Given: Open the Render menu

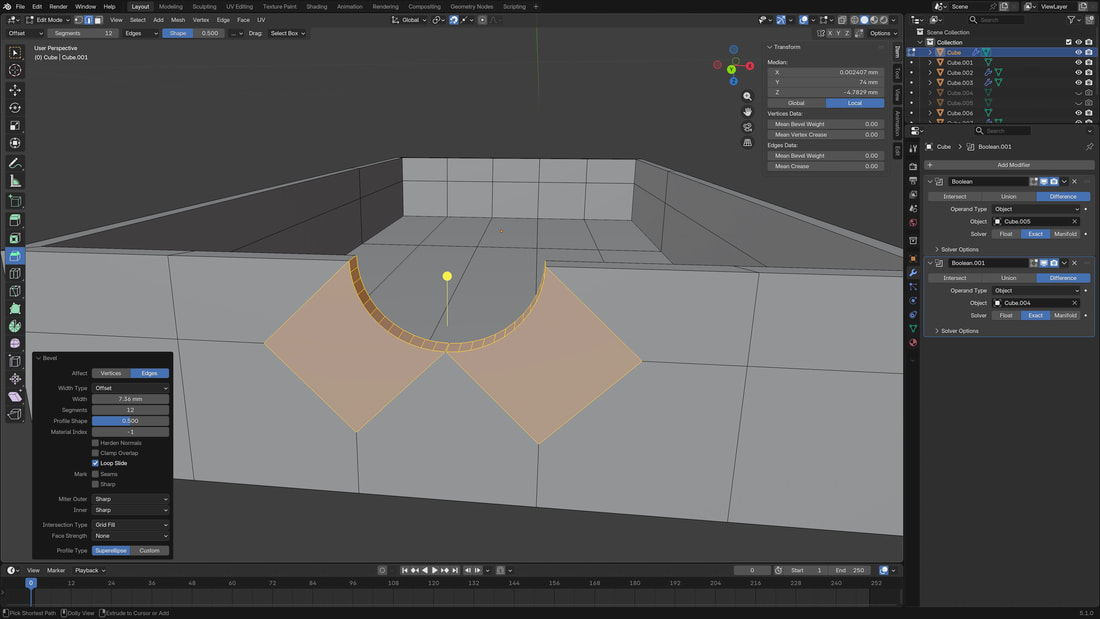Looking at the screenshot, I should tap(58, 6).
